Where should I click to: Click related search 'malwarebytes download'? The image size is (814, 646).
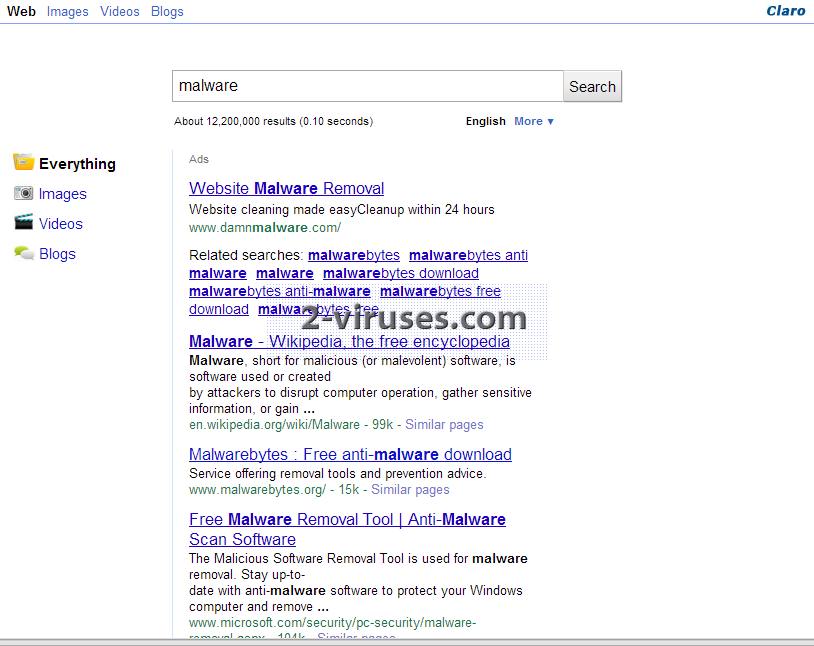[401, 273]
